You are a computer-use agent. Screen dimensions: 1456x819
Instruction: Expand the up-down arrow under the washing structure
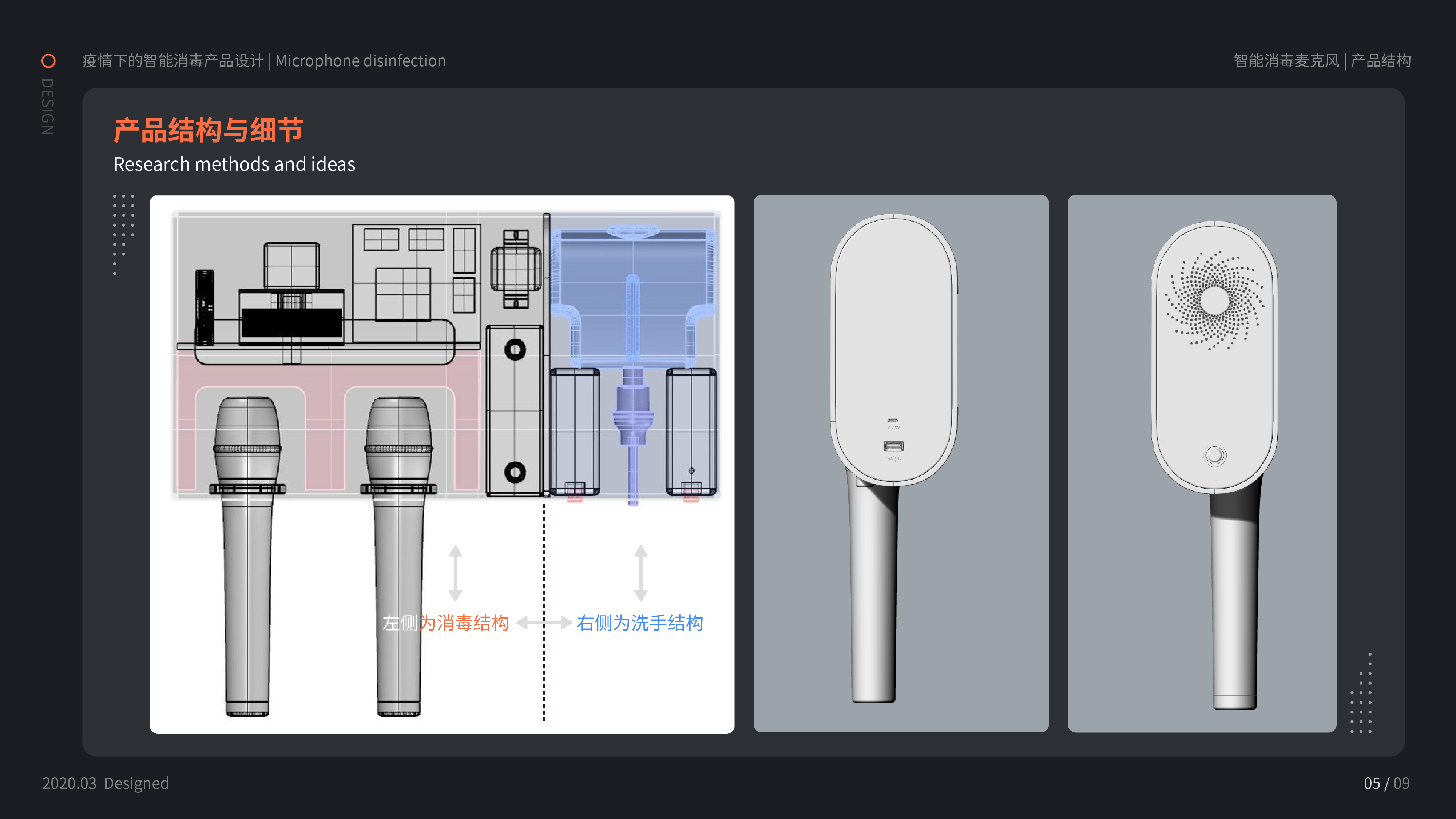(641, 574)
